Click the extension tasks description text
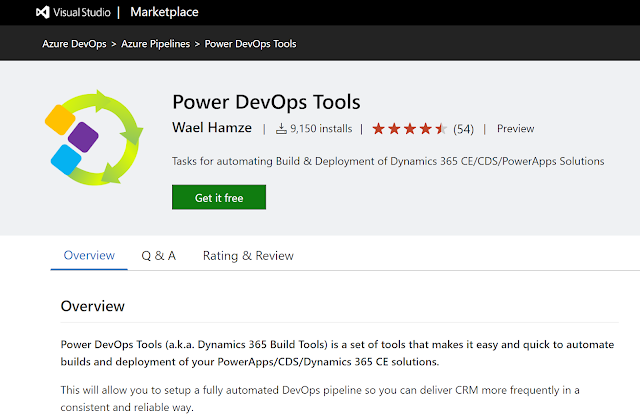 point(388,160)
